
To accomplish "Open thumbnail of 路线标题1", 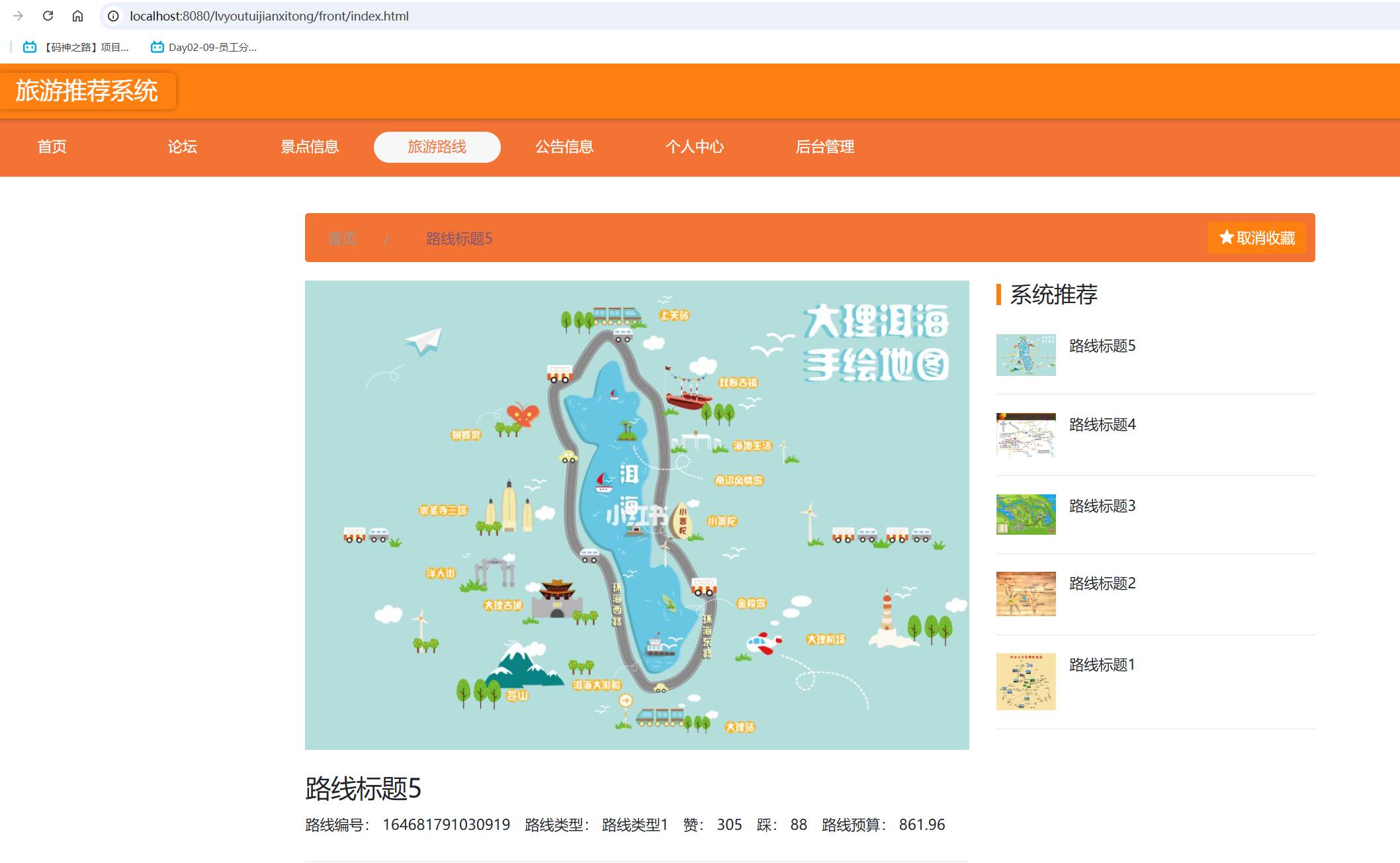I will pos(1026,681).
